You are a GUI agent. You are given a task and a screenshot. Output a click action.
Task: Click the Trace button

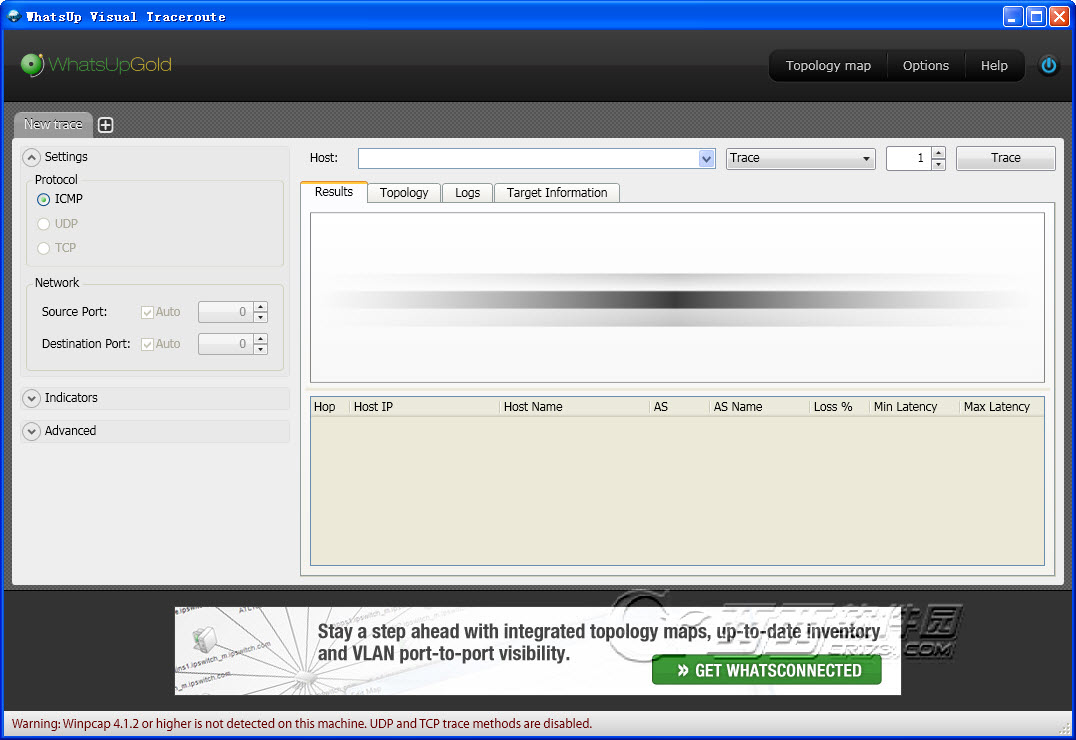point(1005,158)
